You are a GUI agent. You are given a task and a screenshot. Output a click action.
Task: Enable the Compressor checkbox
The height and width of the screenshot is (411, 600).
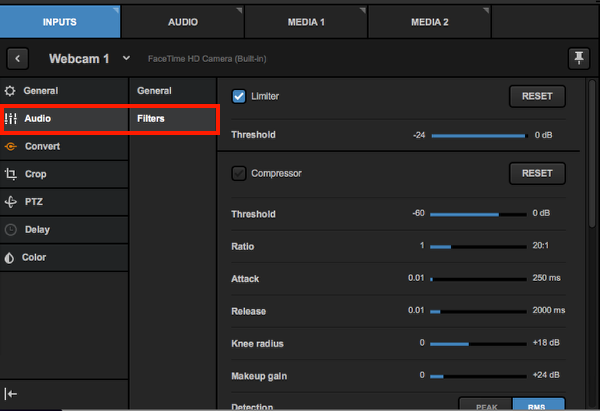(239, 173)
